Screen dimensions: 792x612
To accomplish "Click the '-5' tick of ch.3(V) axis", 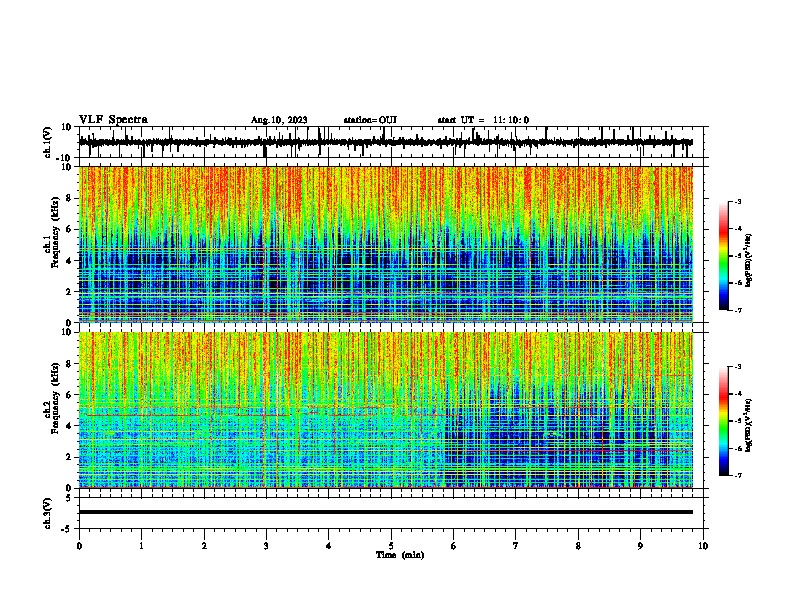I will click(x=68, y=529).
